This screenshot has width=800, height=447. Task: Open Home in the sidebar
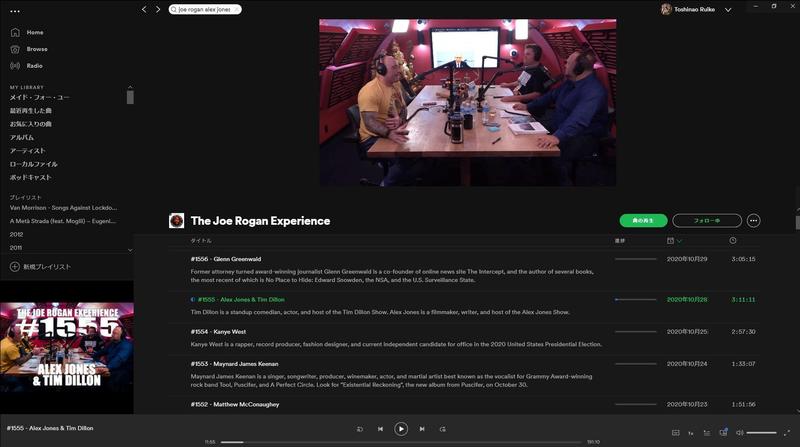[35, 32]
